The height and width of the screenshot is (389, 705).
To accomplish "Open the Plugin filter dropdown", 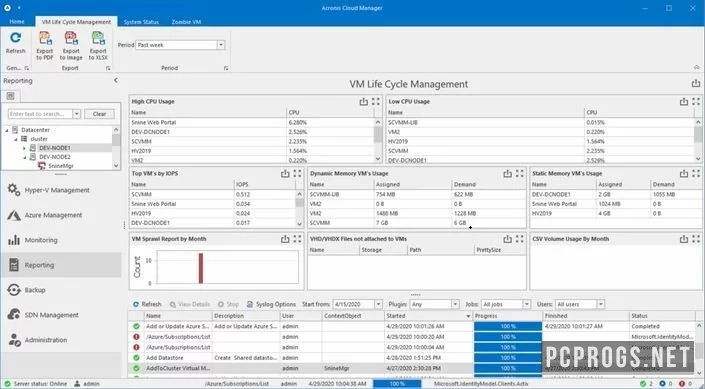I will click(x=455, y=304).
